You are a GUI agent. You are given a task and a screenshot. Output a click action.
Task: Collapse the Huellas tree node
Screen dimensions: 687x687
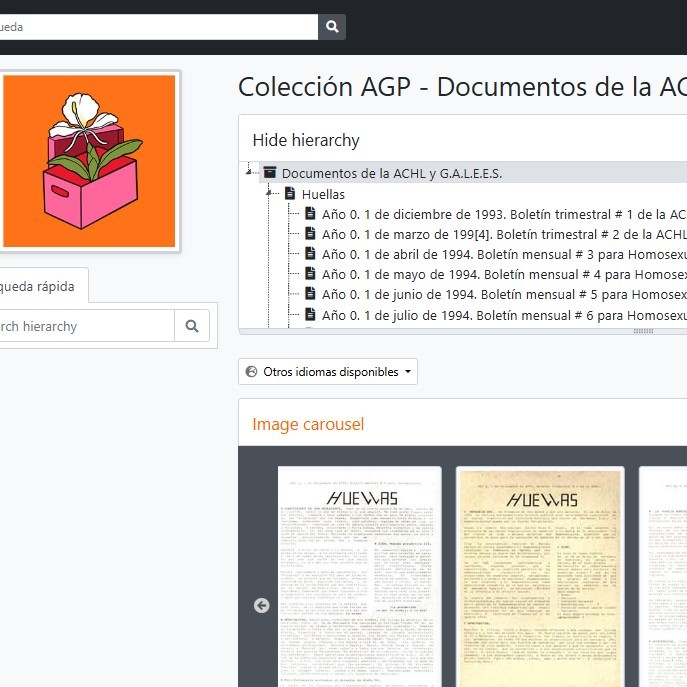pos(270,194)
